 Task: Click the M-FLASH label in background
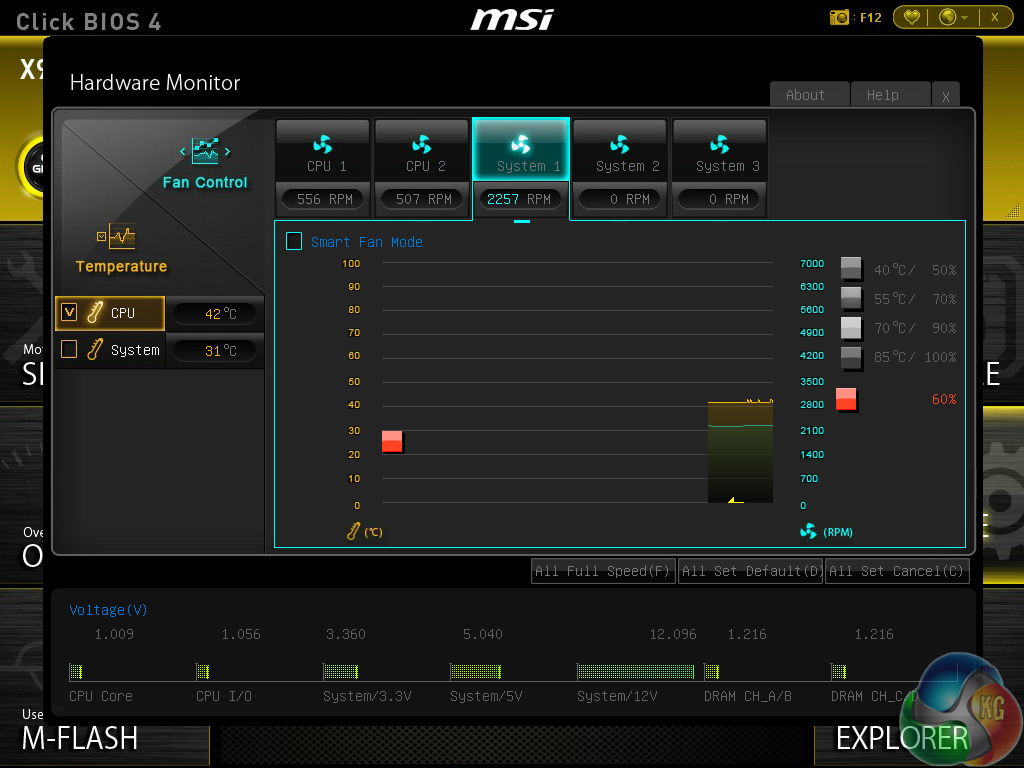pyautogui.click(x=80, y=739)
